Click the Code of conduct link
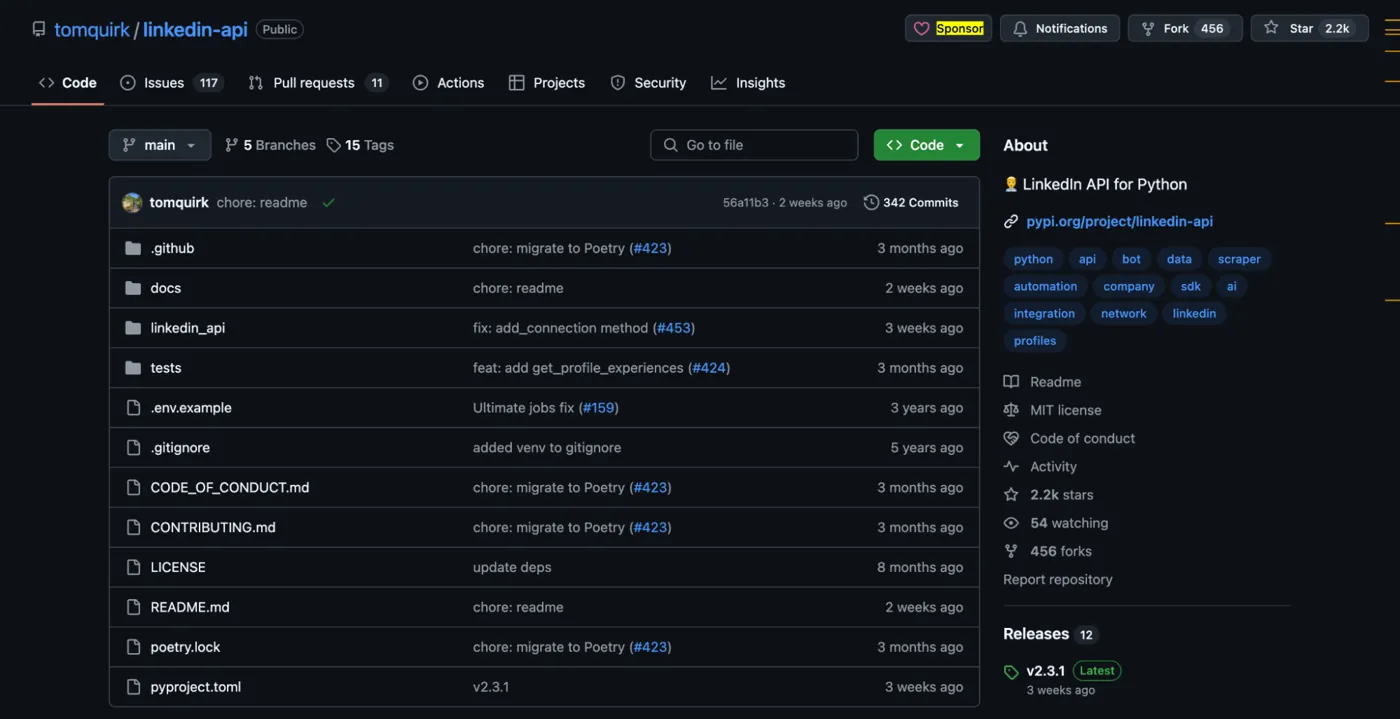 click(1083, 439)
